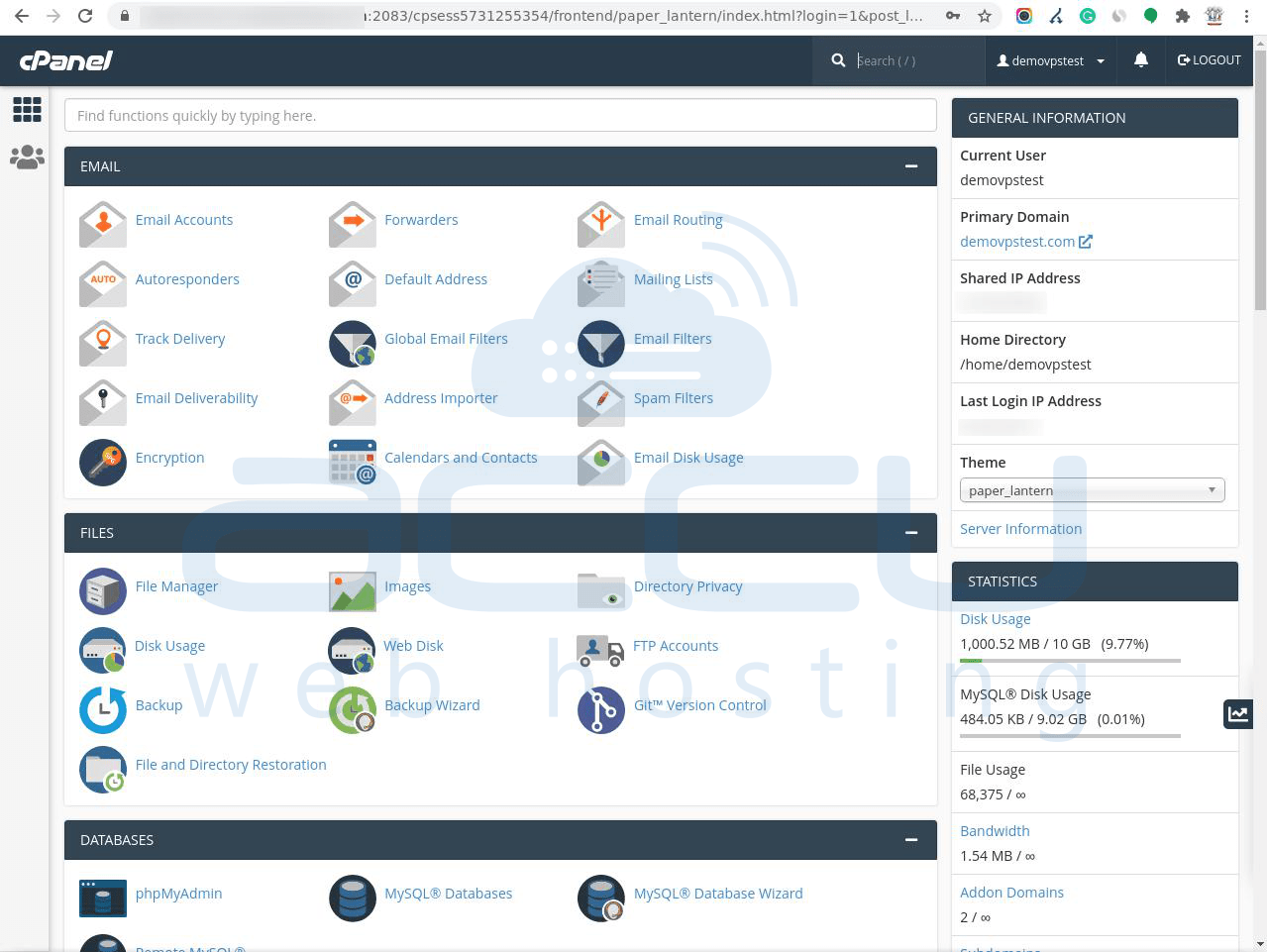
Task: Open the Backup Wizard icon
Action: [353, 710]
